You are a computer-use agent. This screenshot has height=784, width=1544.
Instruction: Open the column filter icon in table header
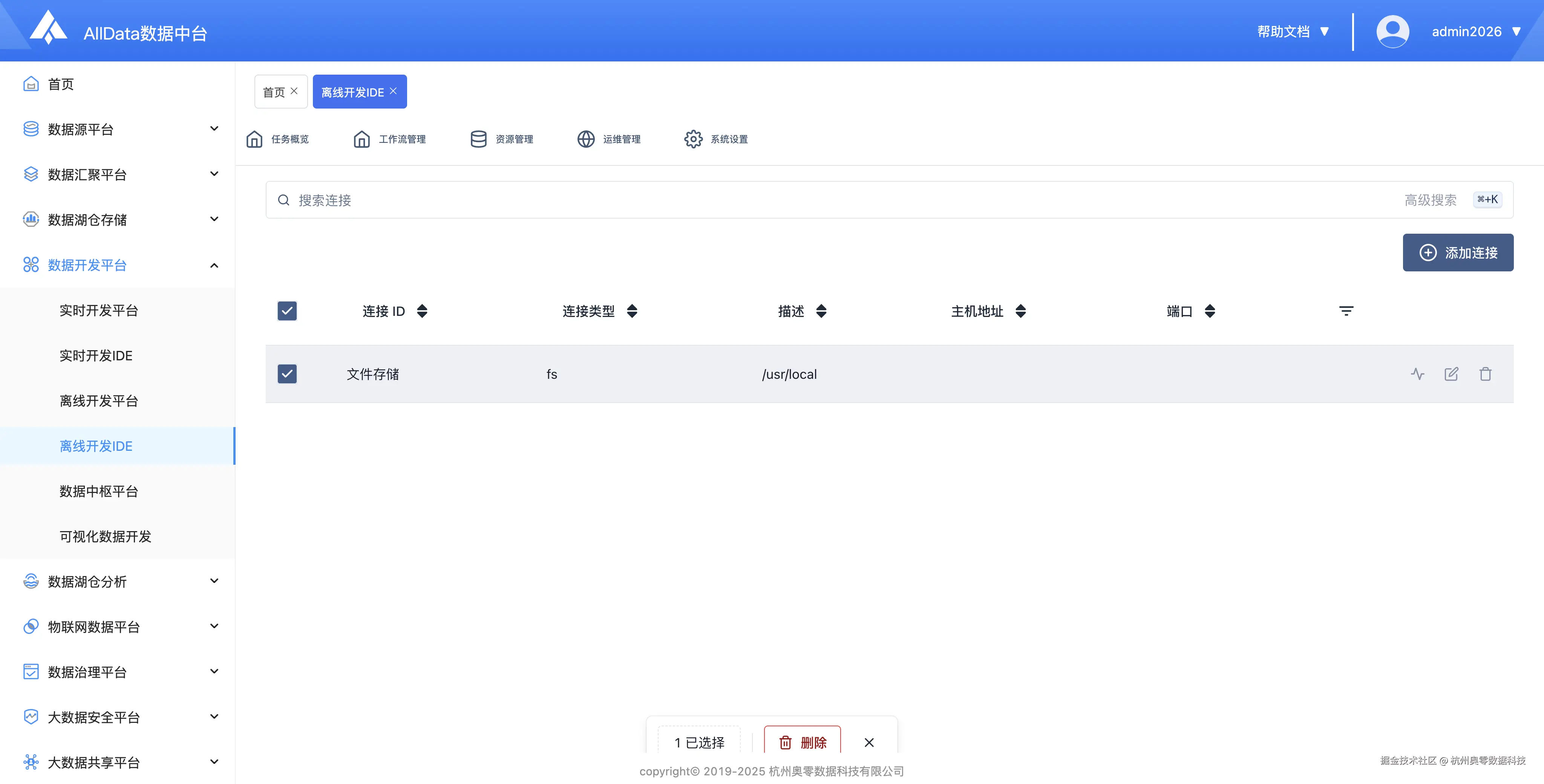point(1346,311)
